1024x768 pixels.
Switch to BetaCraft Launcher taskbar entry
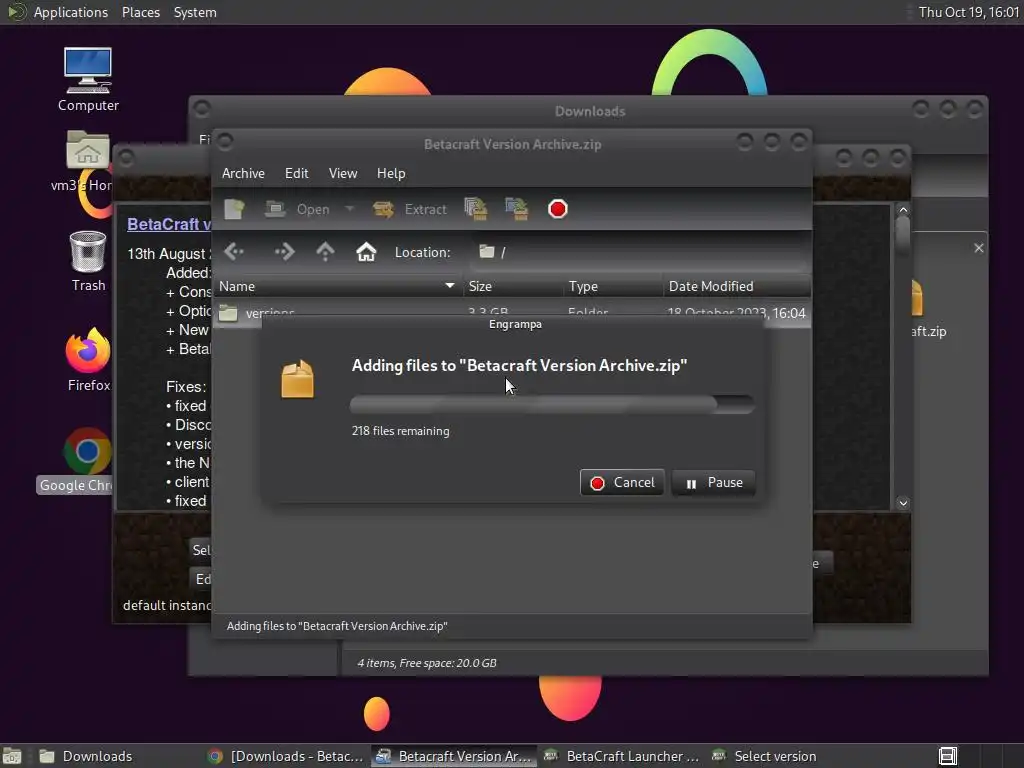click(x=622, y=756)
